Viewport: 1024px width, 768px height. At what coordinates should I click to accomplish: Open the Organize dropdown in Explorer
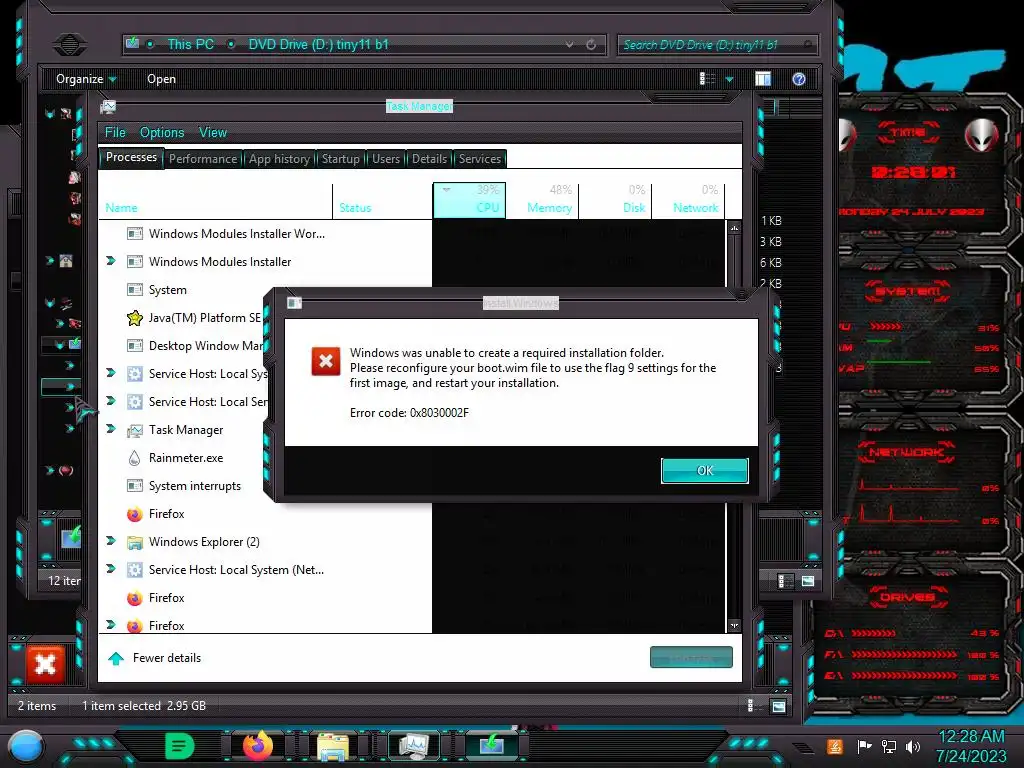pyautogui.click(x=86, y=79)
